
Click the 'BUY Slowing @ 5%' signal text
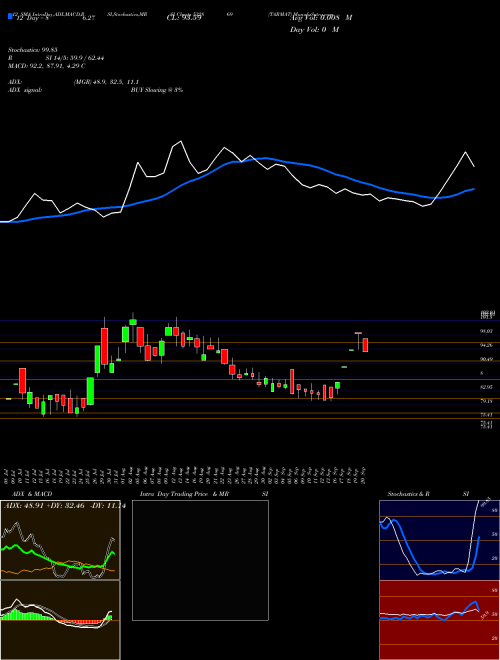[x=157, y=90]
